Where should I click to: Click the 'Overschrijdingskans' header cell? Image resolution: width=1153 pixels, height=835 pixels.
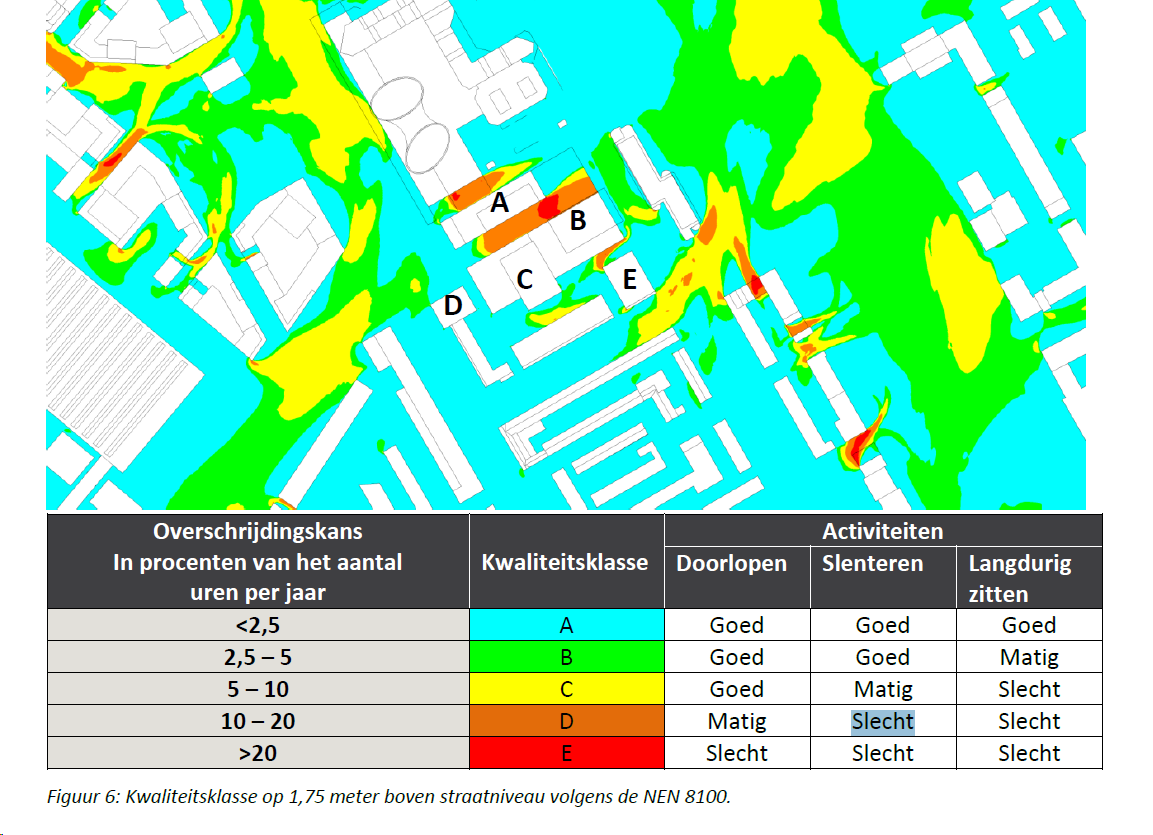258,562
